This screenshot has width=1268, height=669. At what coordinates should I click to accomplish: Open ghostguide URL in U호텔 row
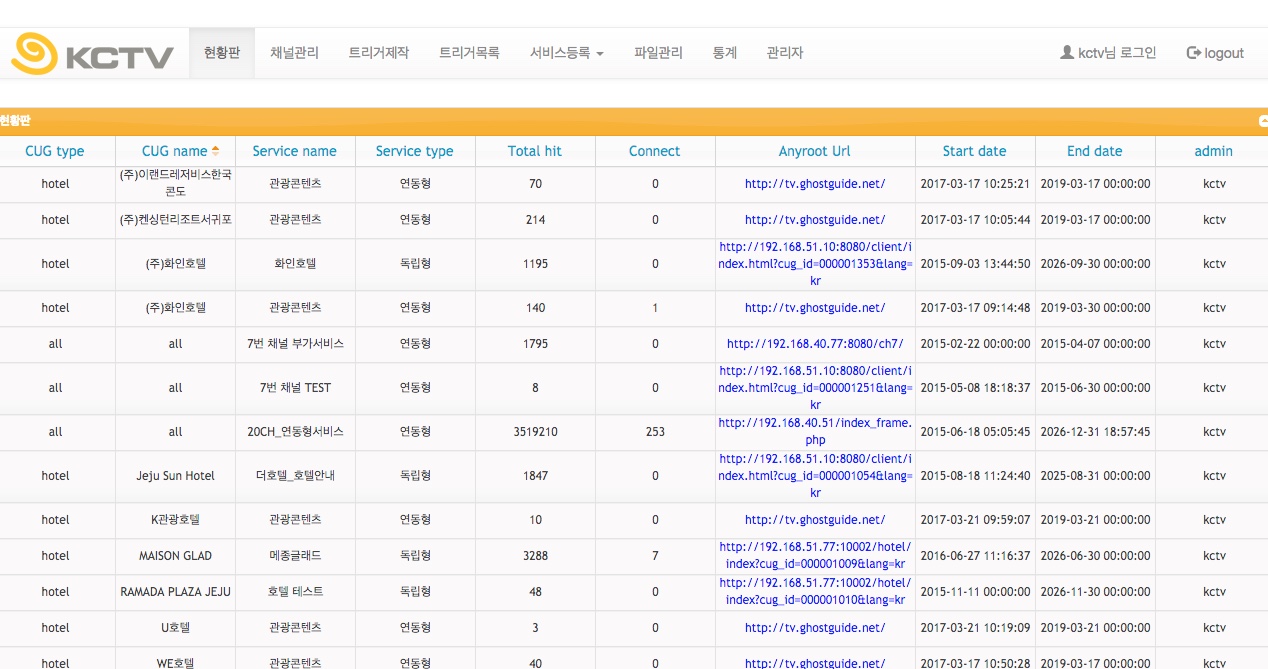[815, 628]
